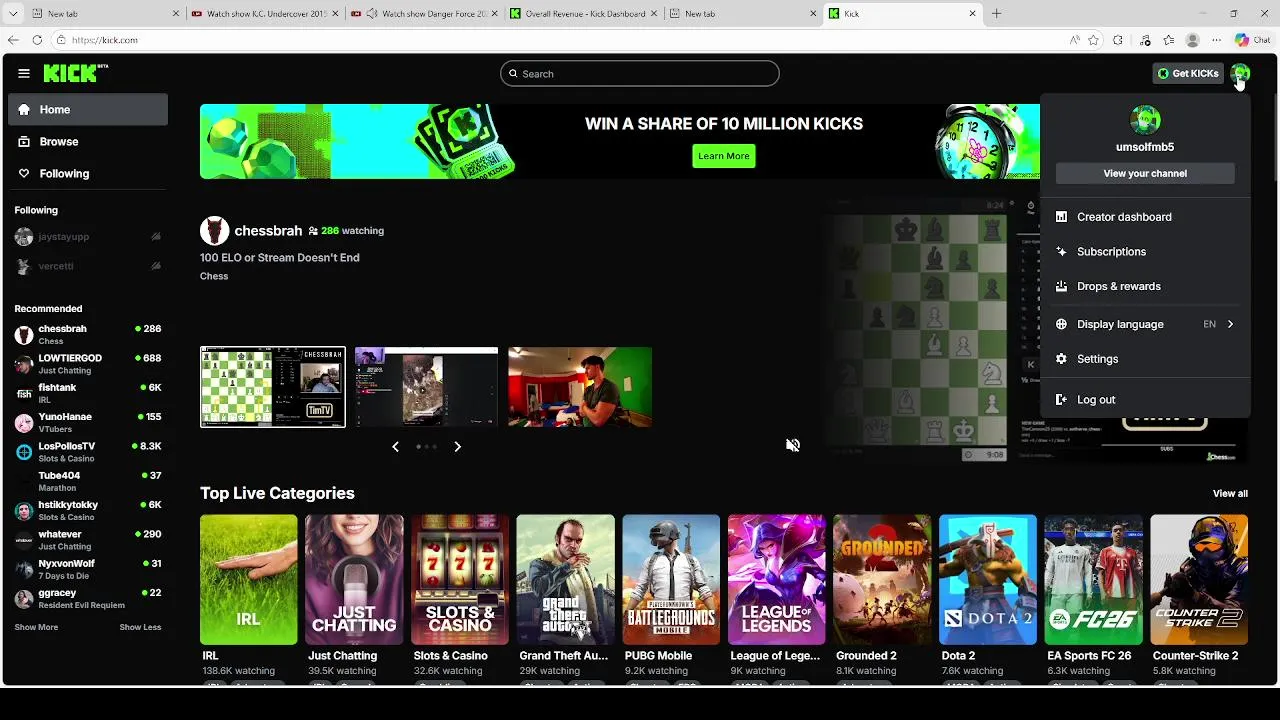Add page to favorites star icon

pos(1093,40)
